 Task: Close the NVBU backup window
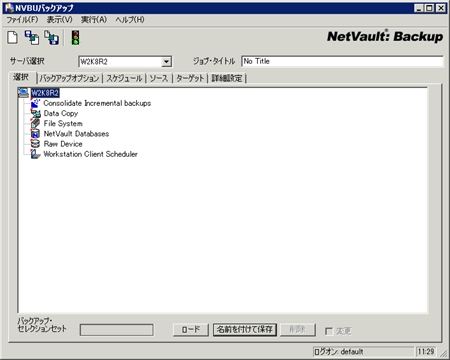[x=441, y=8]
